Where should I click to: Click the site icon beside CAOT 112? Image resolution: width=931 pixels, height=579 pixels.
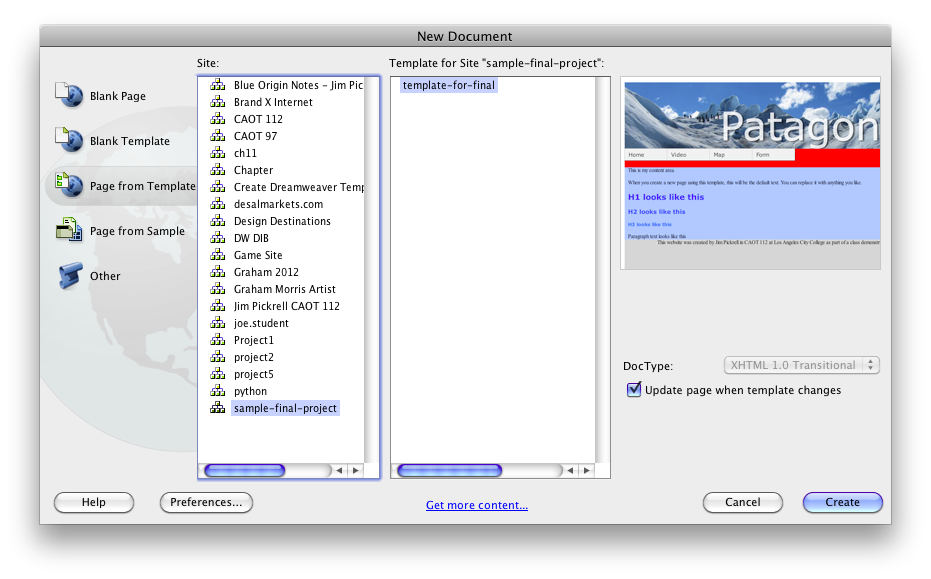(x=218, y=119)
